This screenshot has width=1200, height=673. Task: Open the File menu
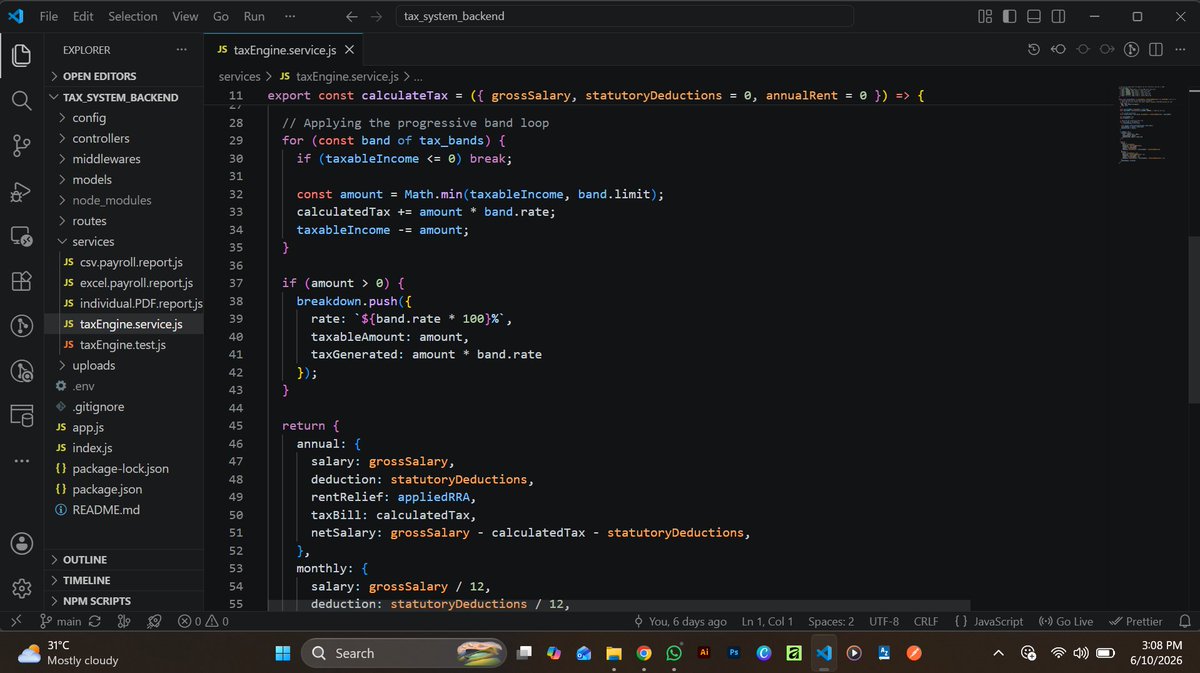pos(49,16)
